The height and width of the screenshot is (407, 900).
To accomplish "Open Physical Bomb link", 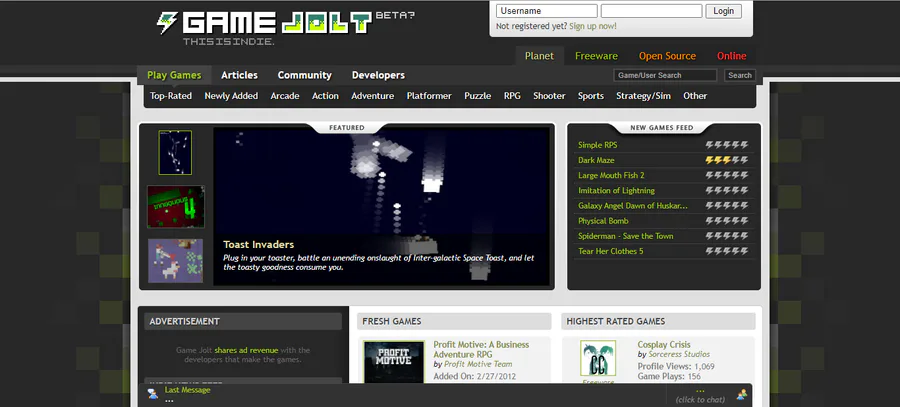I will coord(603,221).
